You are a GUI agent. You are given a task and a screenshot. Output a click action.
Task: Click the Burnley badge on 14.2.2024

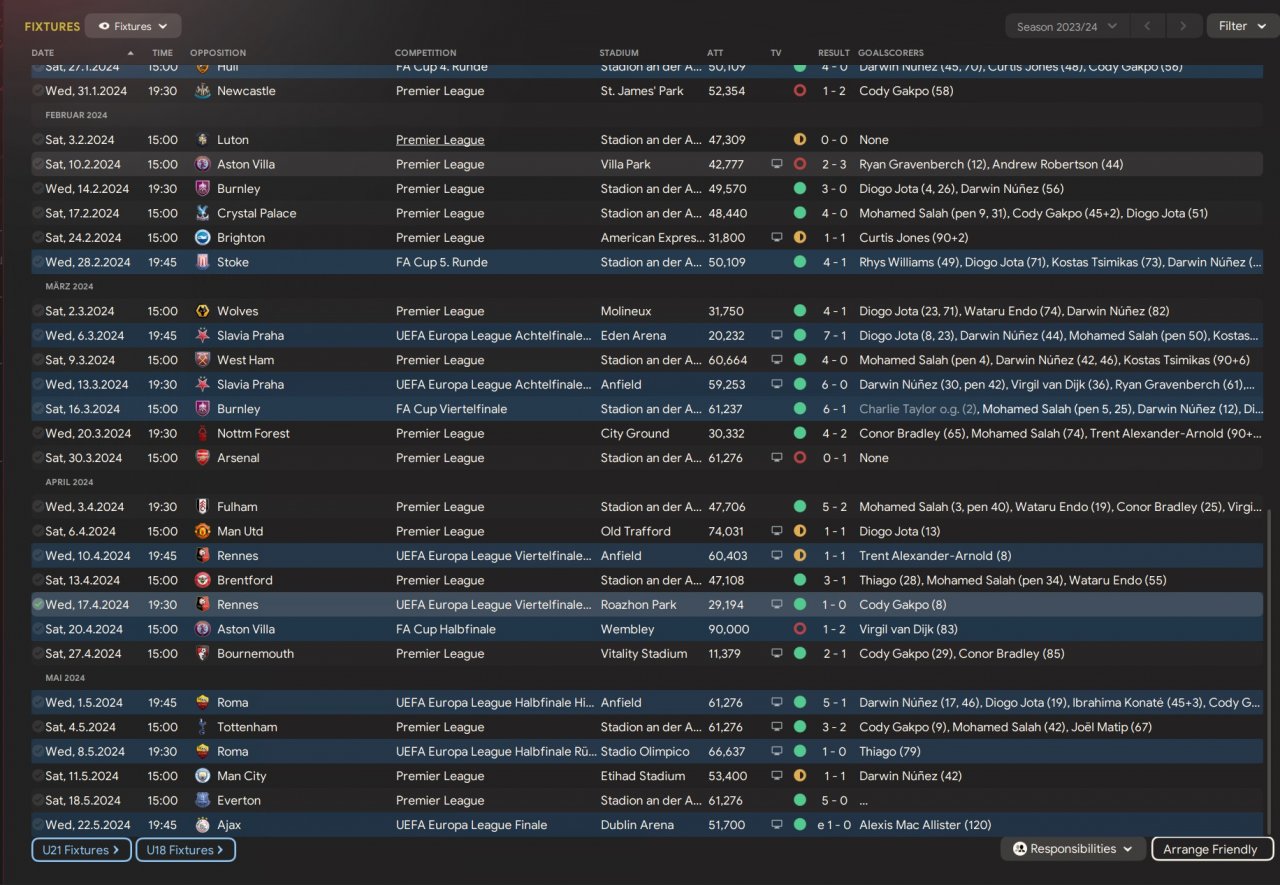pyautogui.click(x=202, y=189)
